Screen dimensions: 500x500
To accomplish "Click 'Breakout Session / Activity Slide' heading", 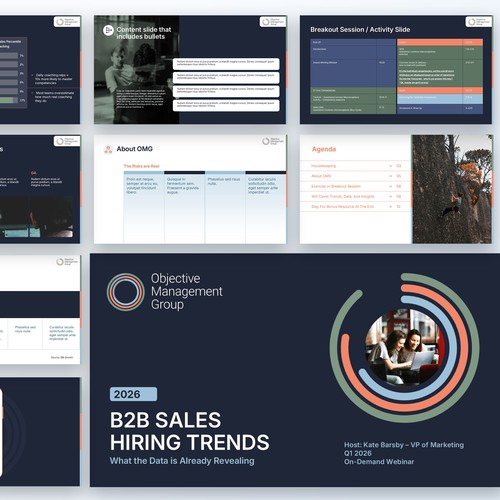I will click(360, 30).
